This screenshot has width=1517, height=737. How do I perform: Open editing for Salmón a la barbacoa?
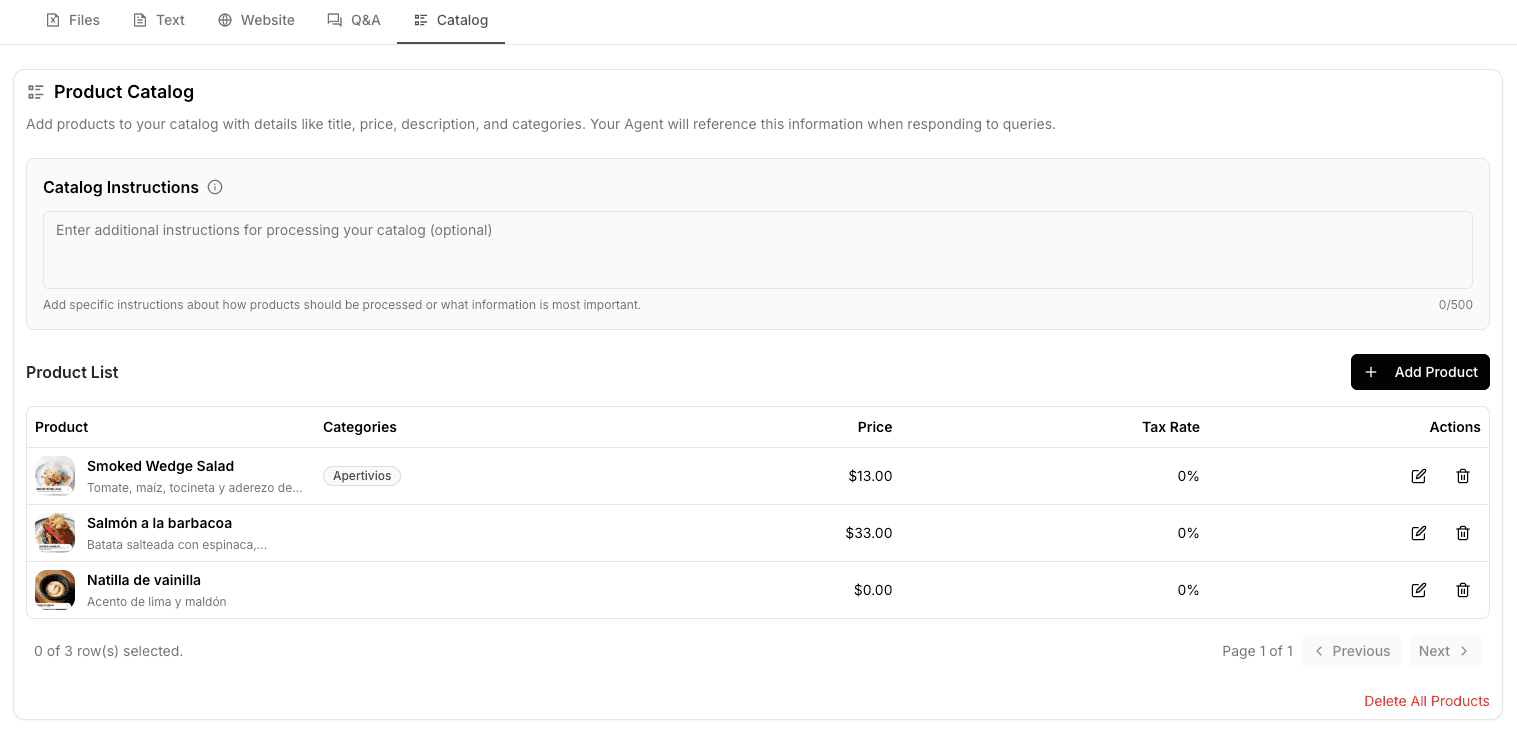pos(1418,533)
